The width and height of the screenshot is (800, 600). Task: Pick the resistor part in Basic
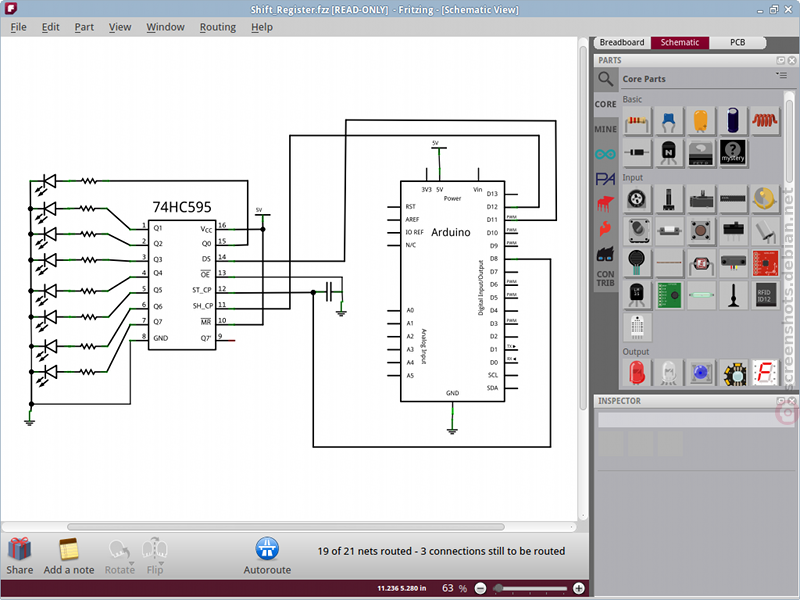[x=637, y=121]
